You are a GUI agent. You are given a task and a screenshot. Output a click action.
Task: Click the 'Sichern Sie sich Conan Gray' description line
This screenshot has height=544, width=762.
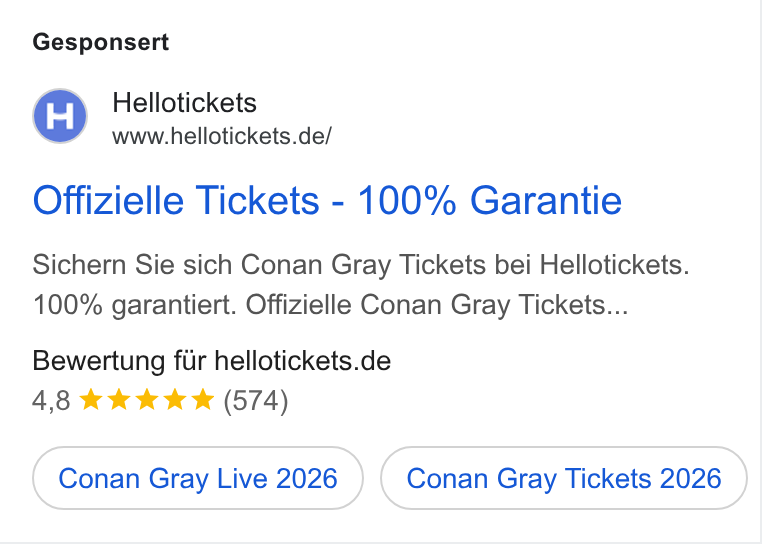click(361, 265)
